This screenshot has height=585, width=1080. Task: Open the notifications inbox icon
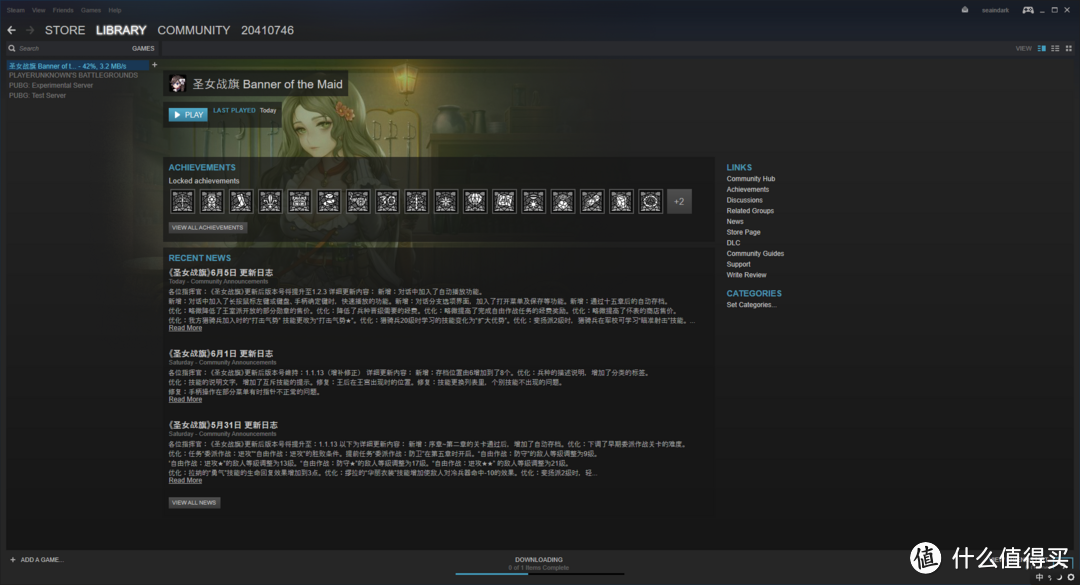coord(965,10)
